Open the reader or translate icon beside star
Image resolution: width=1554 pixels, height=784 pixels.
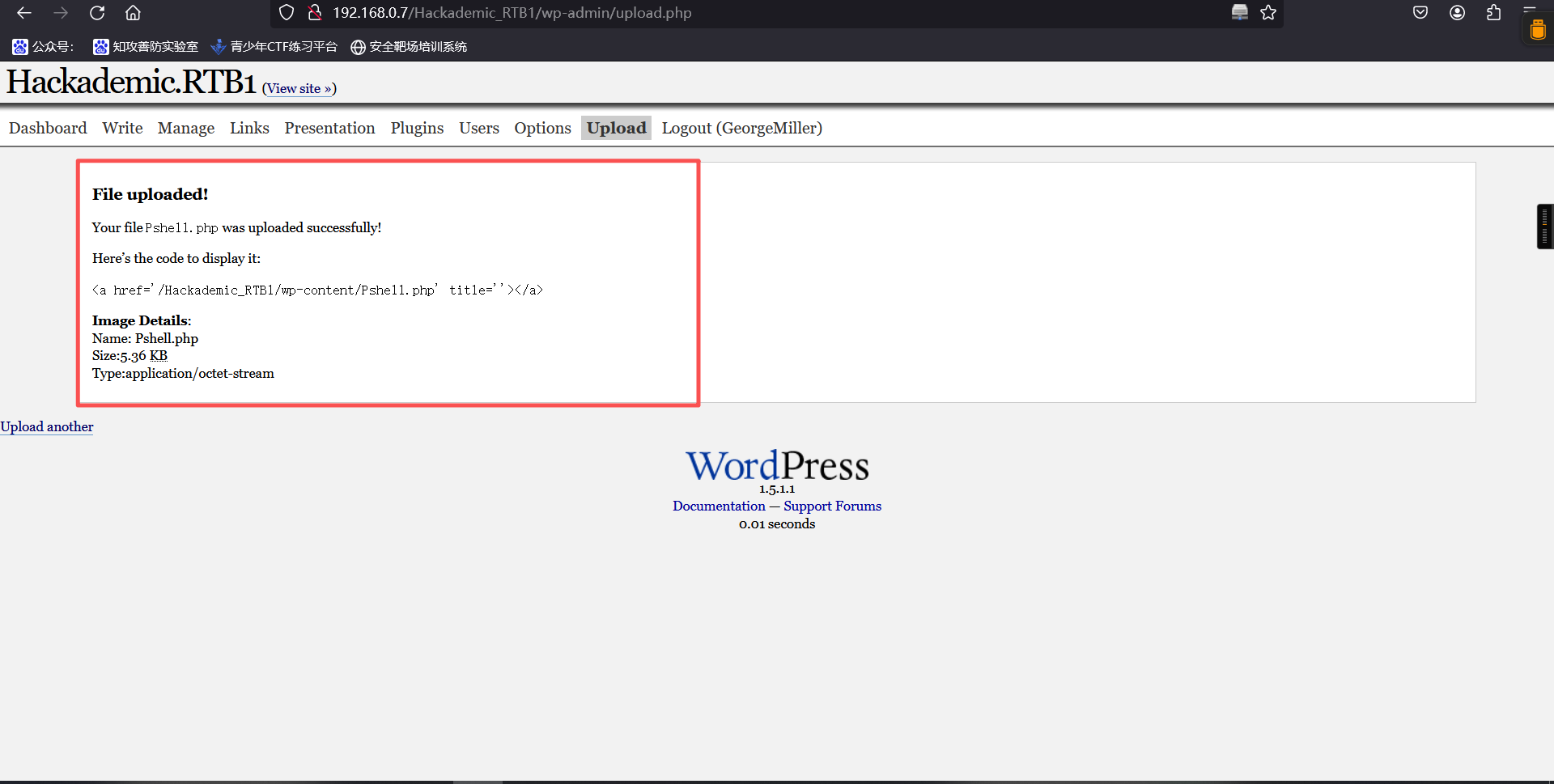pyautogui.click(x=1239, y=12)
